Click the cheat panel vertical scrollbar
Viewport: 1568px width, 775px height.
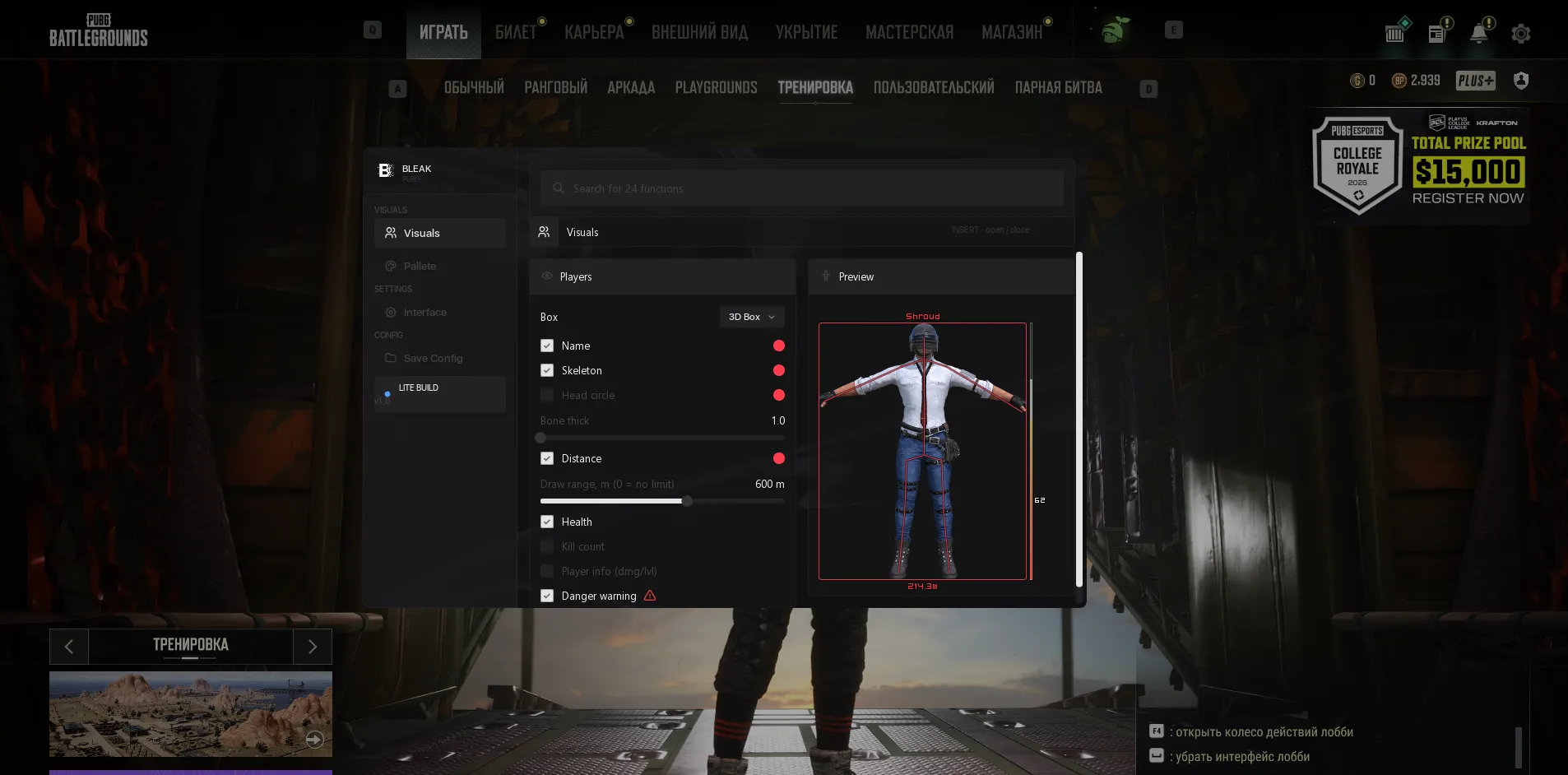coord(1079,420)
